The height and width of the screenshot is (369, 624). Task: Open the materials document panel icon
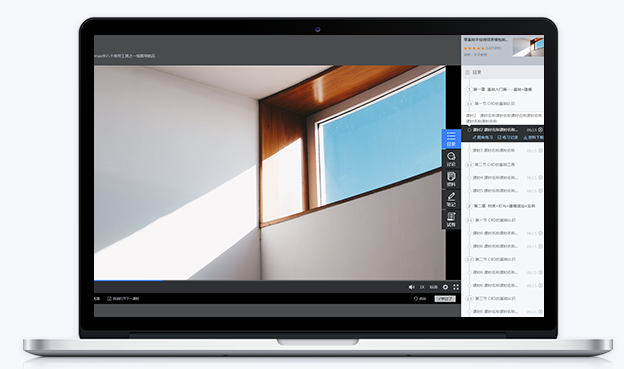tap(451, 179)
